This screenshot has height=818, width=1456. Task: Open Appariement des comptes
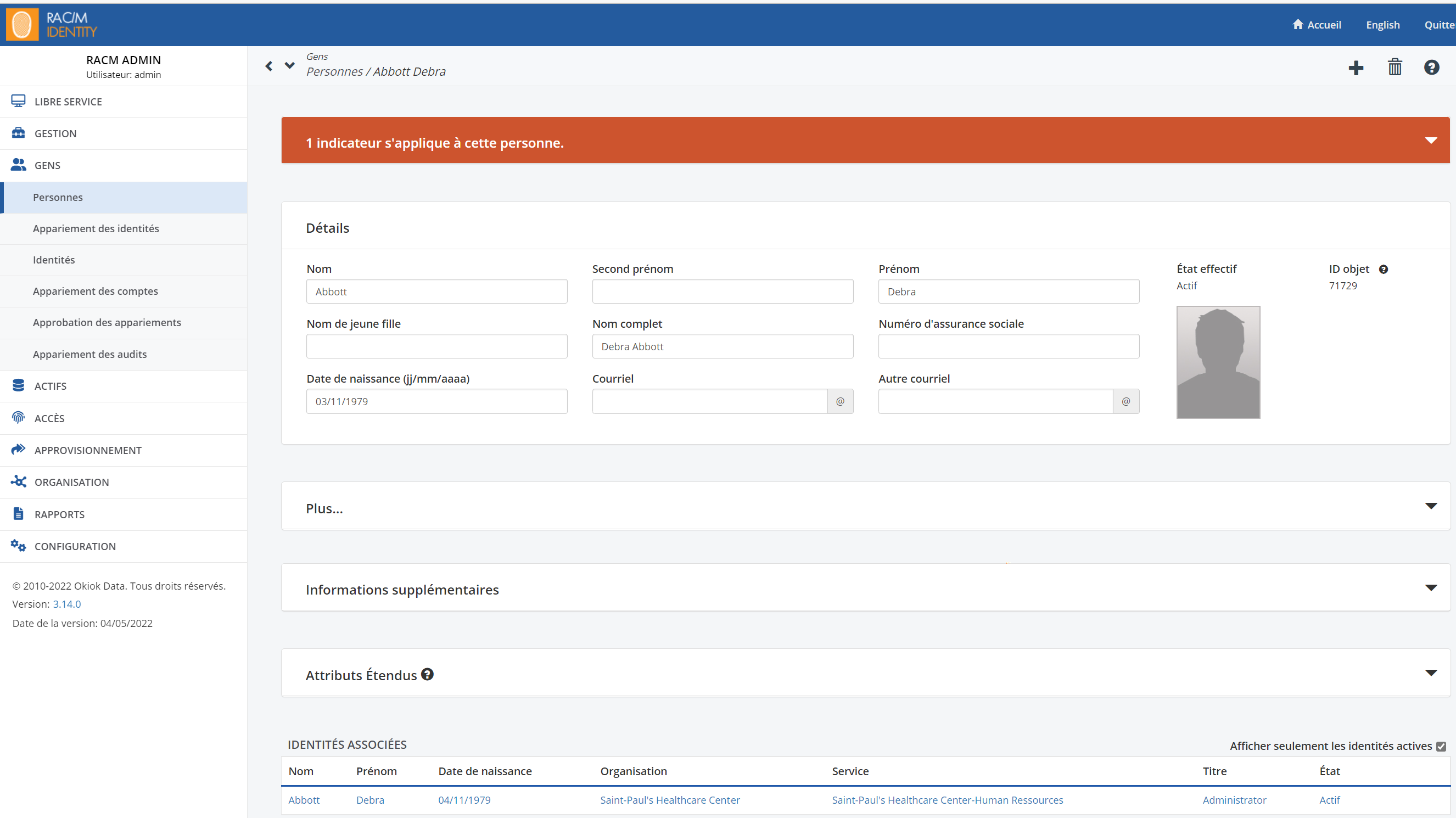click(123, 291)
